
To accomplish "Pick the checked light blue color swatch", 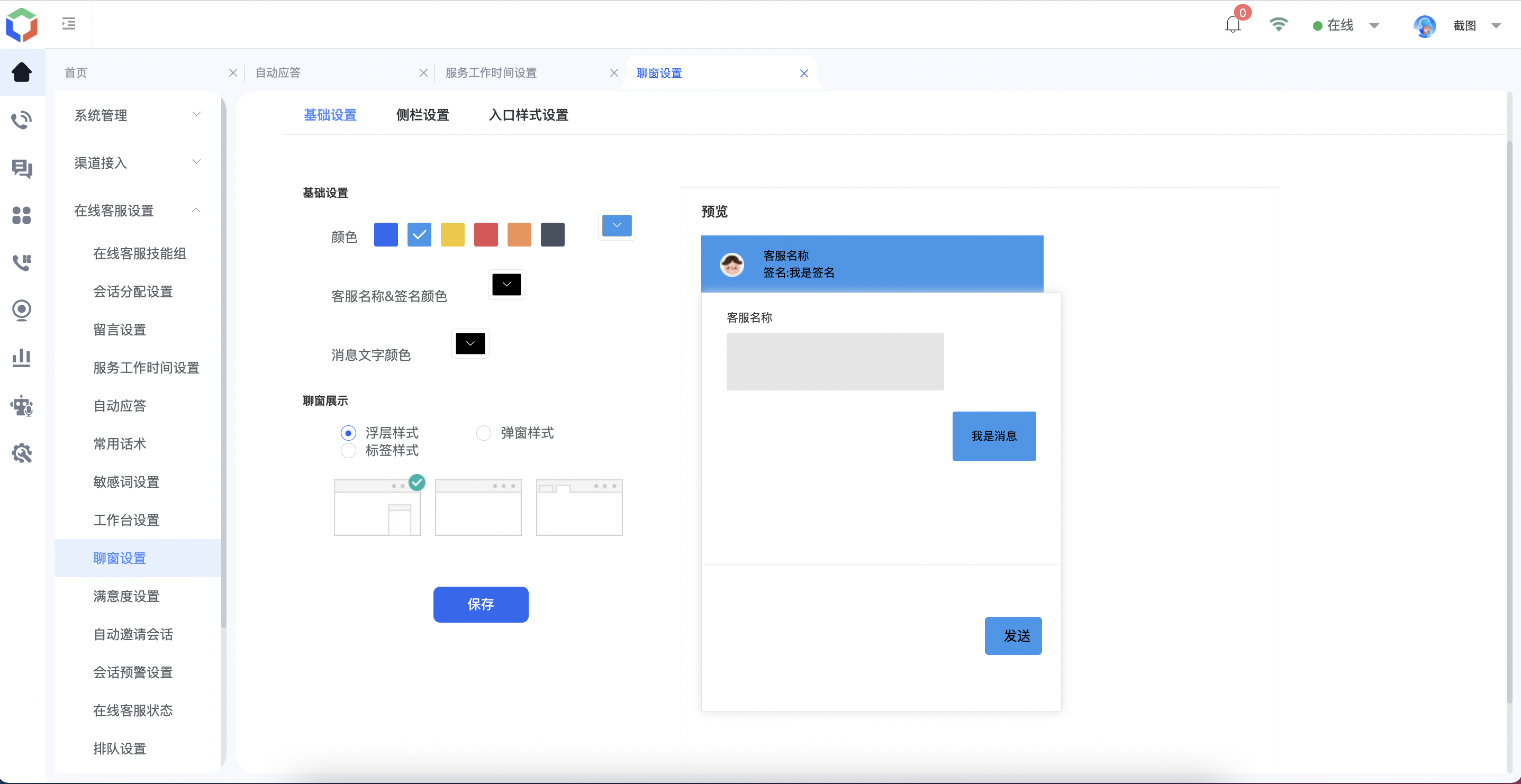I will pyautogui.click(x=419, y=234).
